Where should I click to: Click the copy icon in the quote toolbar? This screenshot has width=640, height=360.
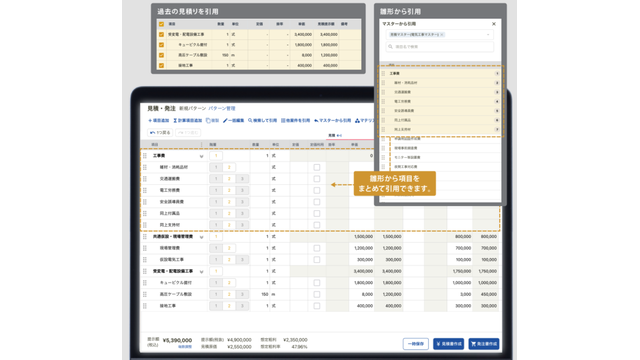point(208,121)
